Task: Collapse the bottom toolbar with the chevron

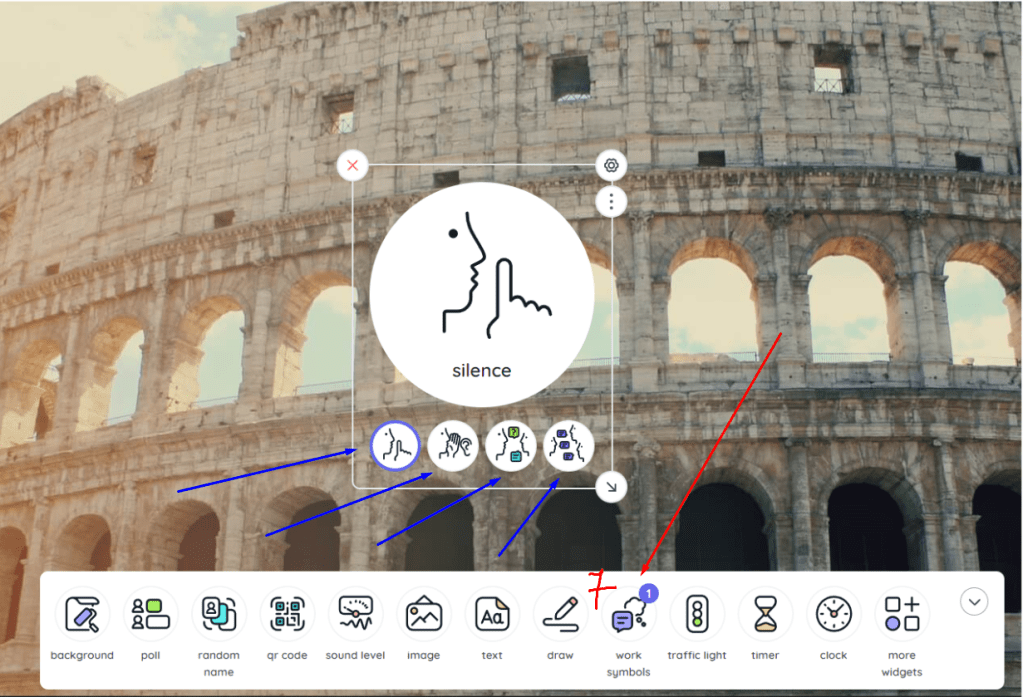Action: (974, 601)
